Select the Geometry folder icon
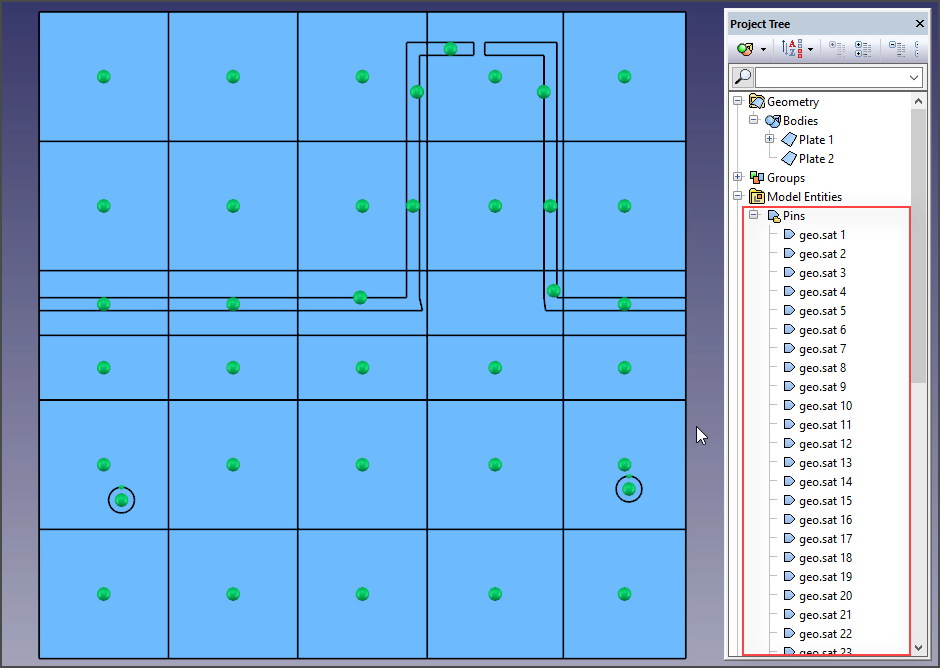 coord(757,102)
